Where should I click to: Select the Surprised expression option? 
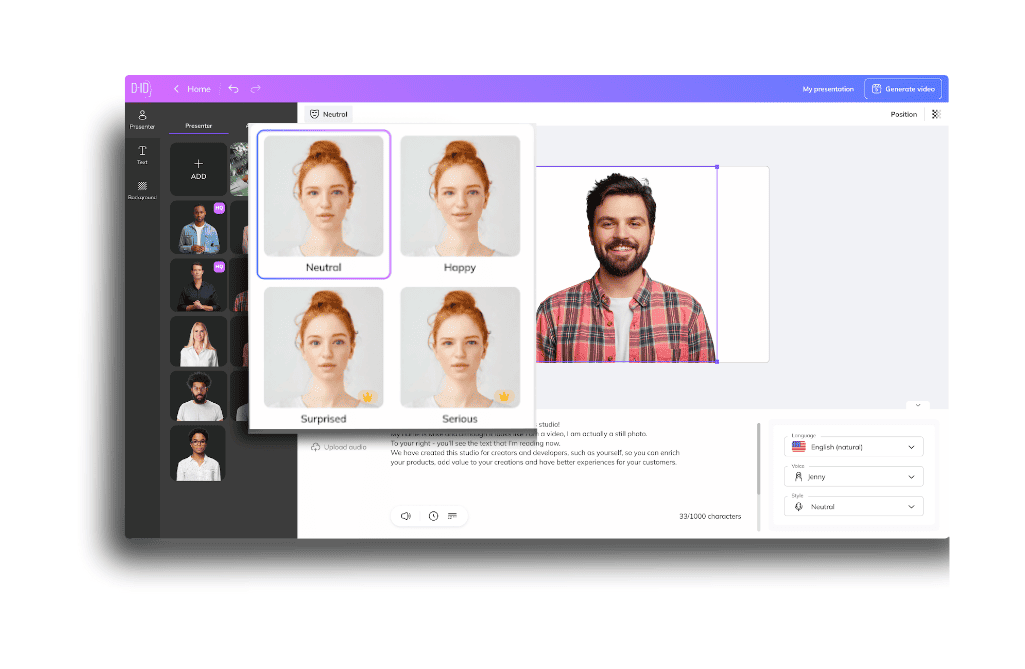(324, 356)
